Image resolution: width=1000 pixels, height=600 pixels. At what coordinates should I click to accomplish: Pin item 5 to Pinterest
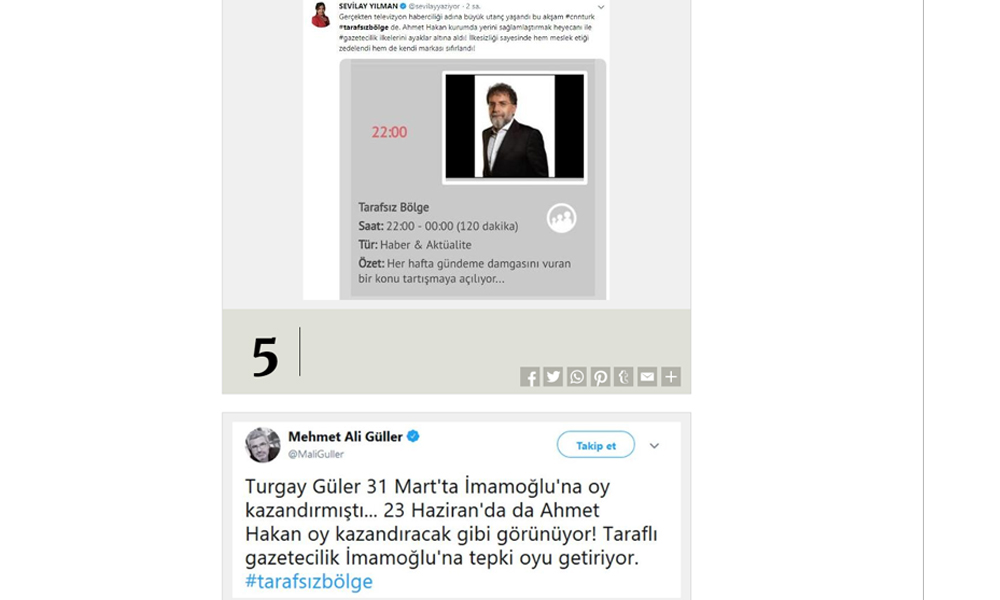point(600,377)
